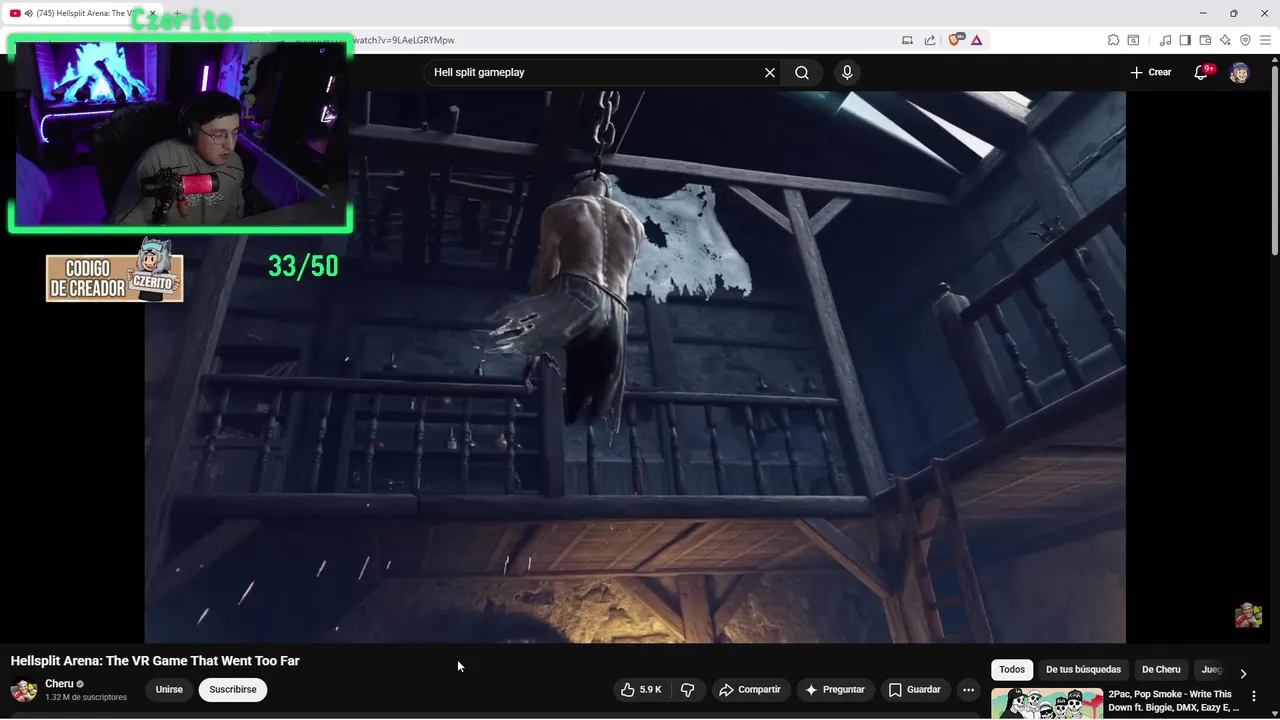Click the share-page icon in the address bar
The width and height of the screenshot is (1280, 720).
930,40
